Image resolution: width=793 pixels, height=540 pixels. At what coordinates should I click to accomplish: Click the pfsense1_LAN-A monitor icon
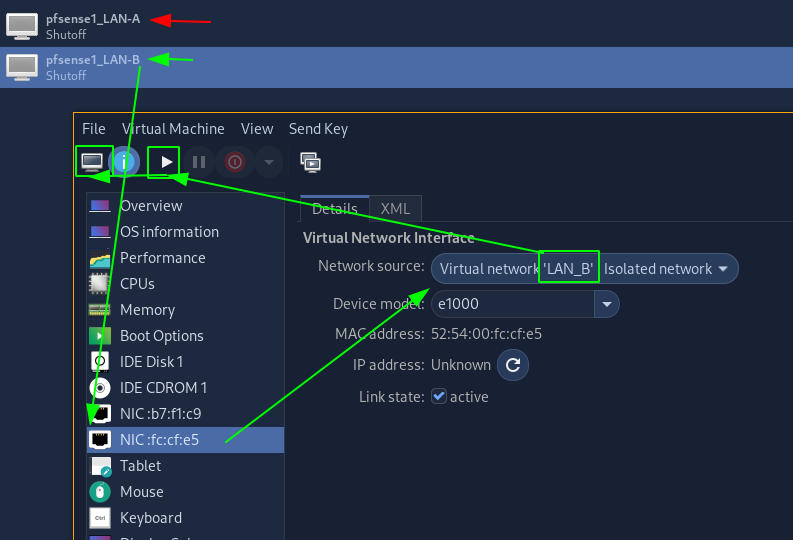(22, 26)
